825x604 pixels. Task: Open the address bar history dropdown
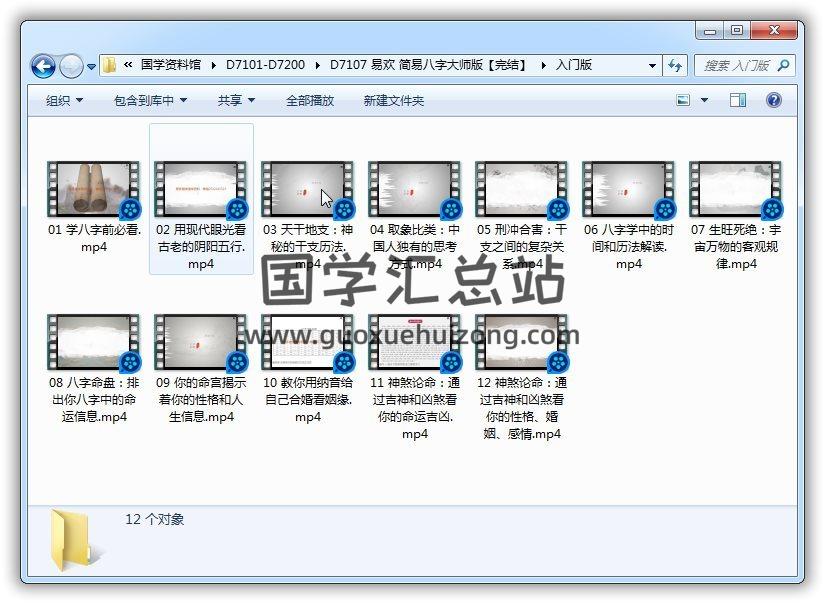[x=652, y=66]
